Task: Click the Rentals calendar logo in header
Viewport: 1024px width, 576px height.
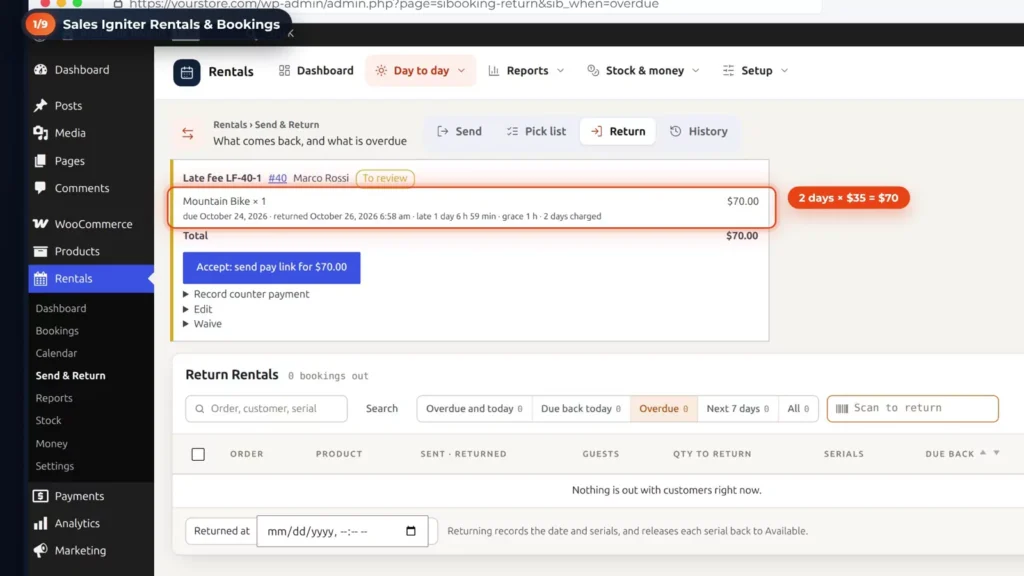Action: (187, 72)
